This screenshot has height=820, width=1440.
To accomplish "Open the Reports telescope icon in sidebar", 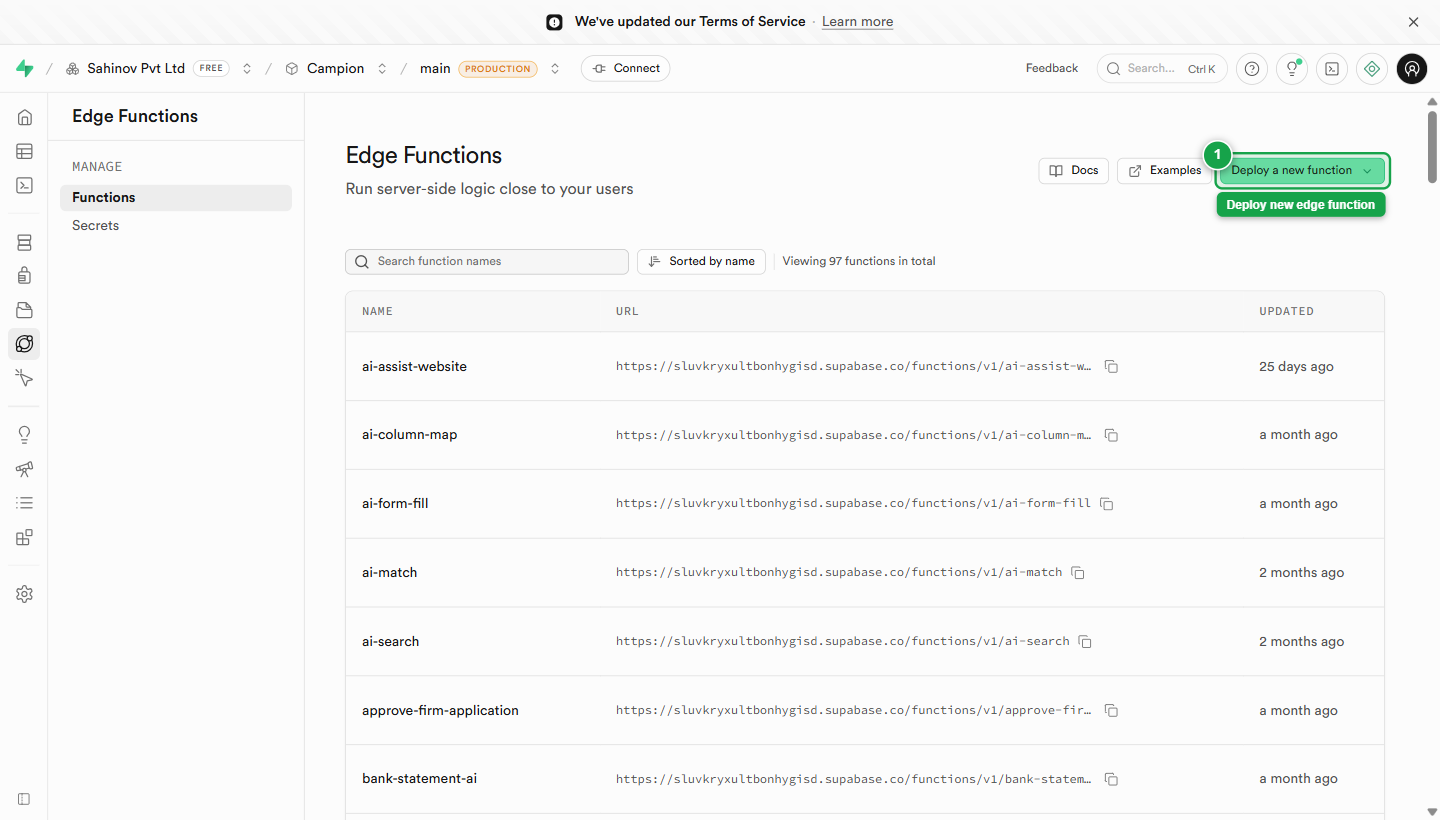I will click(x=24, y=469).
